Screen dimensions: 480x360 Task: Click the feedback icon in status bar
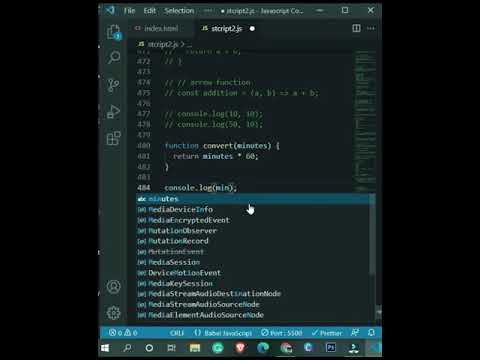[x=355, y=332]
